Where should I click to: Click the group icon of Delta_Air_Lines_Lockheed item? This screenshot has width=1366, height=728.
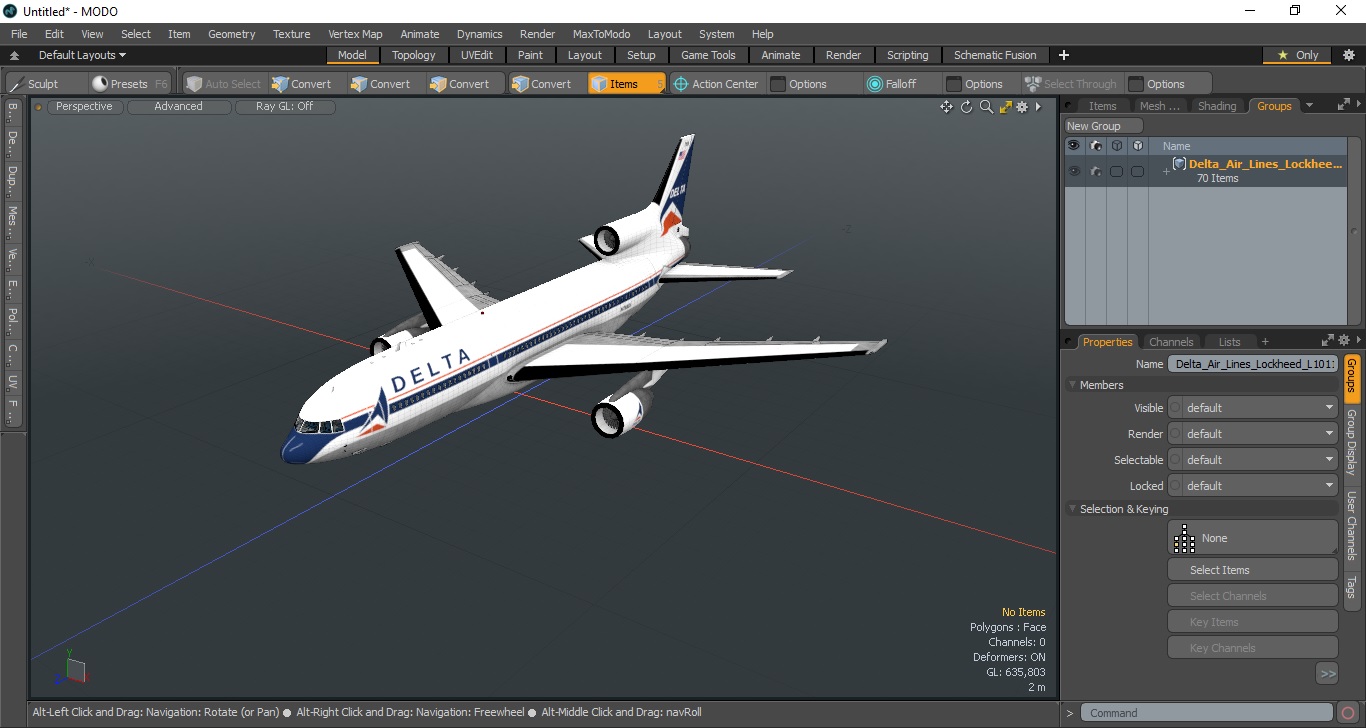click(1179, 164)
